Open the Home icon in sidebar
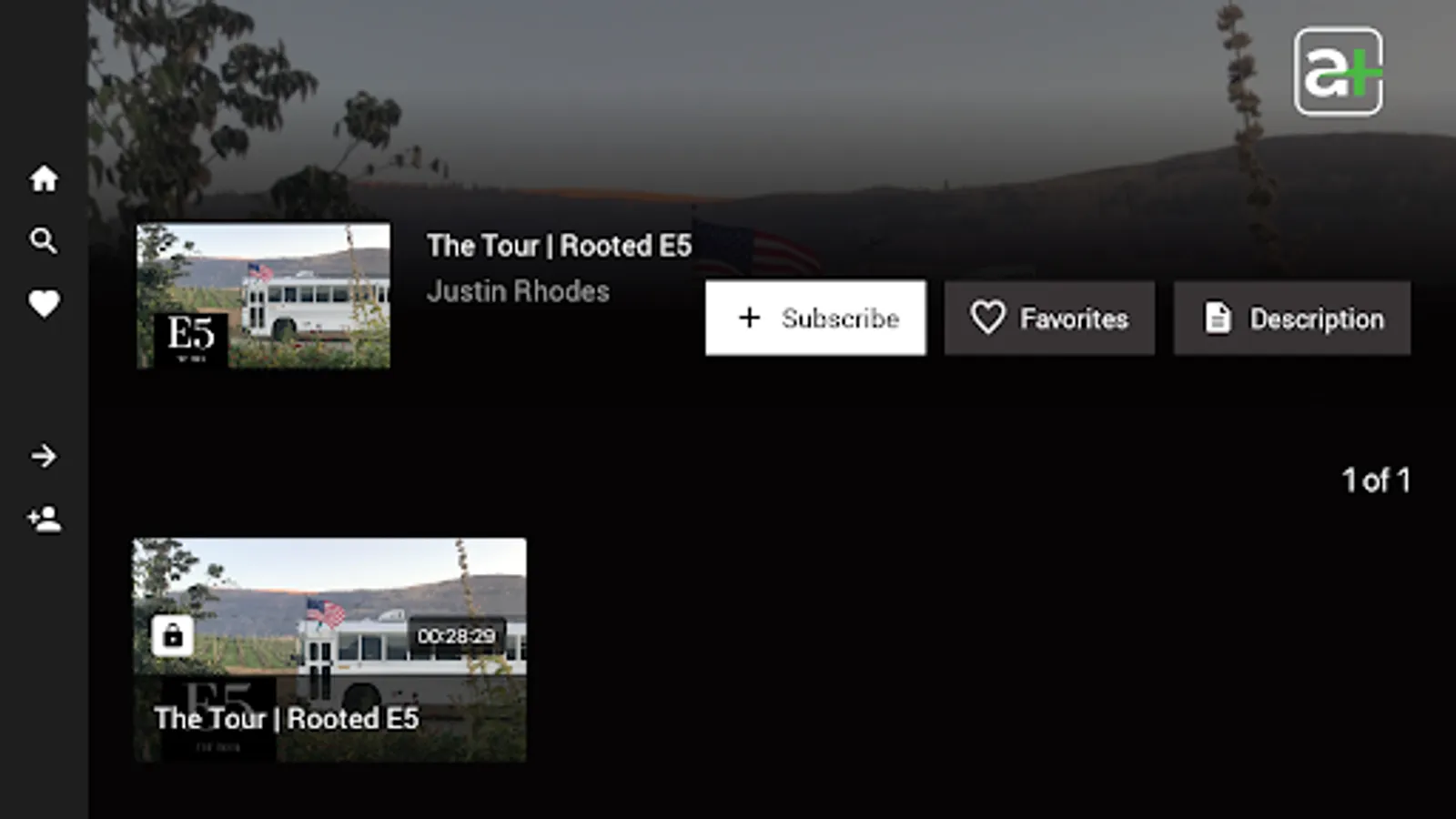The image size is (1456, 819). point(44,178)
